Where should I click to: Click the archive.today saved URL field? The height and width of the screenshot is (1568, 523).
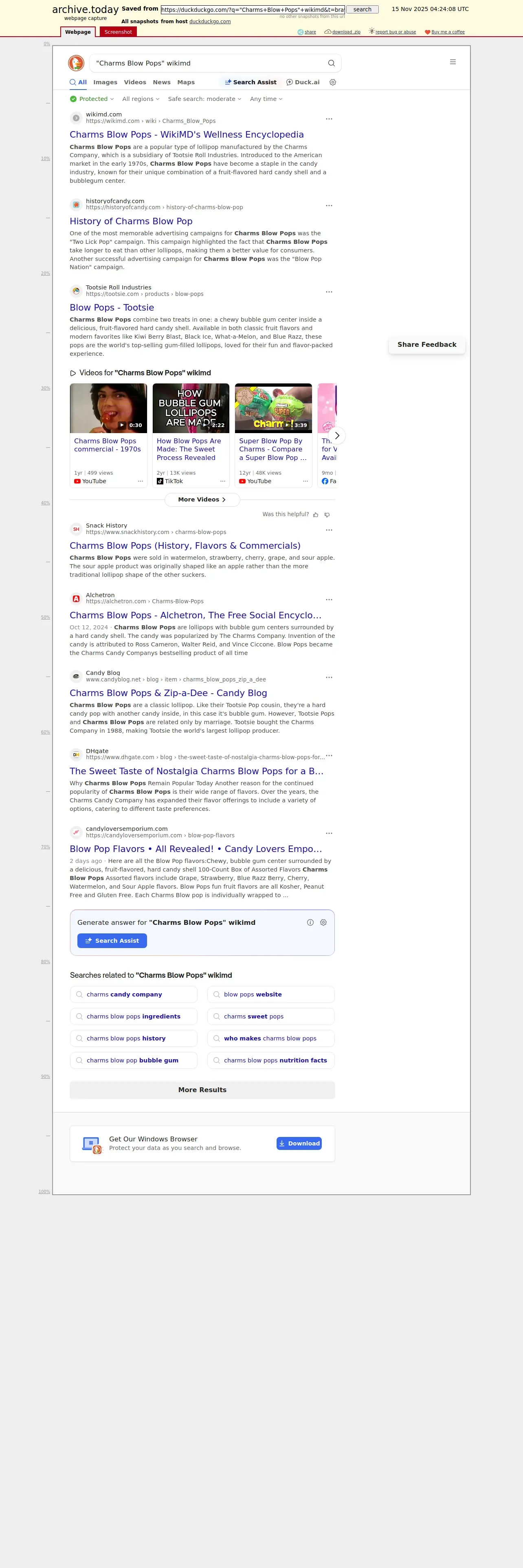(x=253, y=10)
